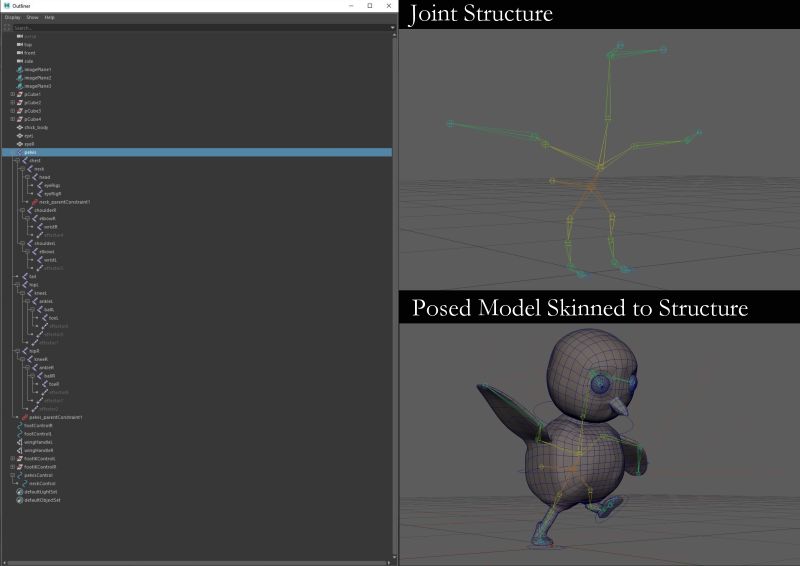Click the eyeR transform icon
Viewport: 800px width, 566px height.
click(x=20, y=144)
